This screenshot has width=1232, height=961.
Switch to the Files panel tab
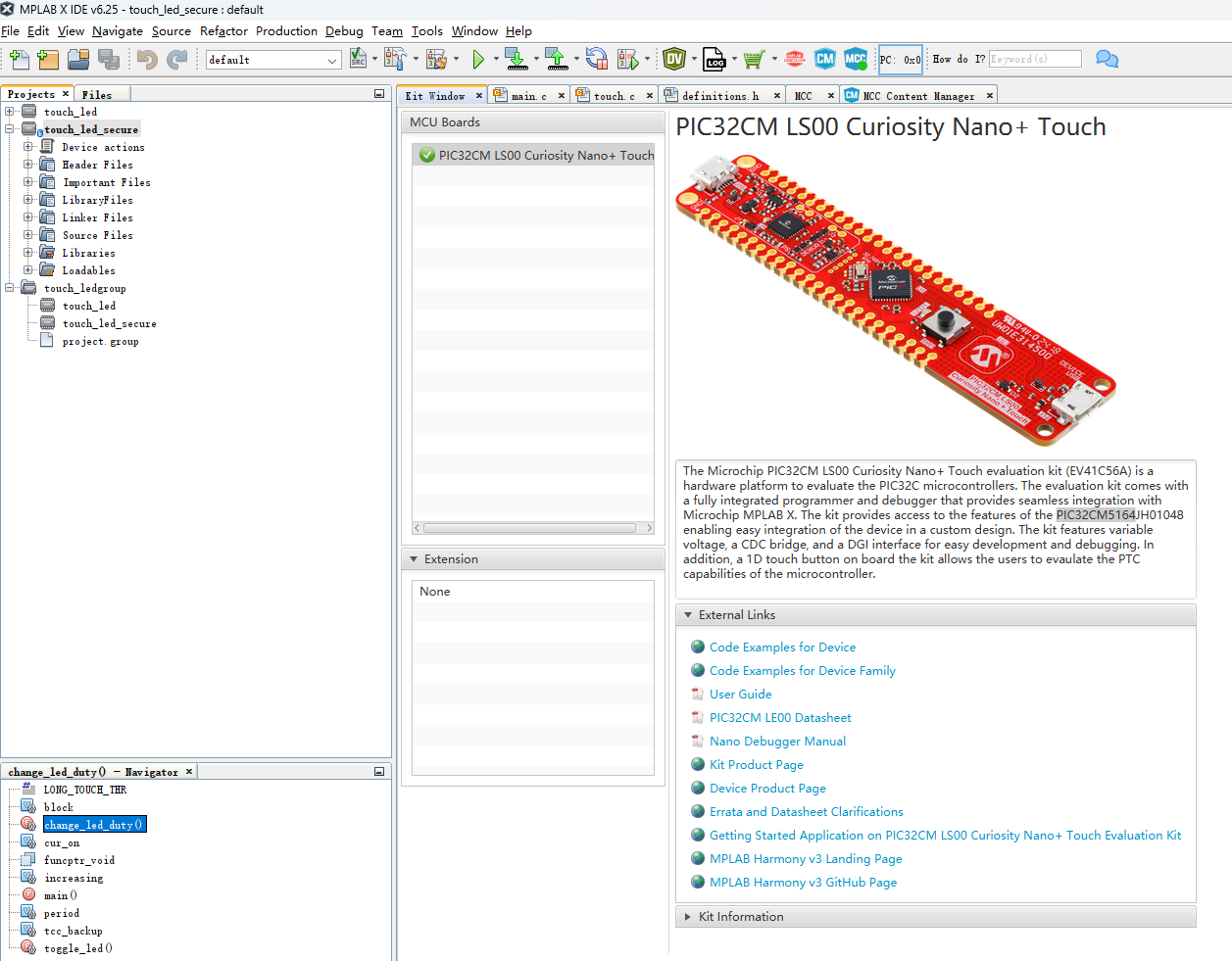click(x=97, y=95)
